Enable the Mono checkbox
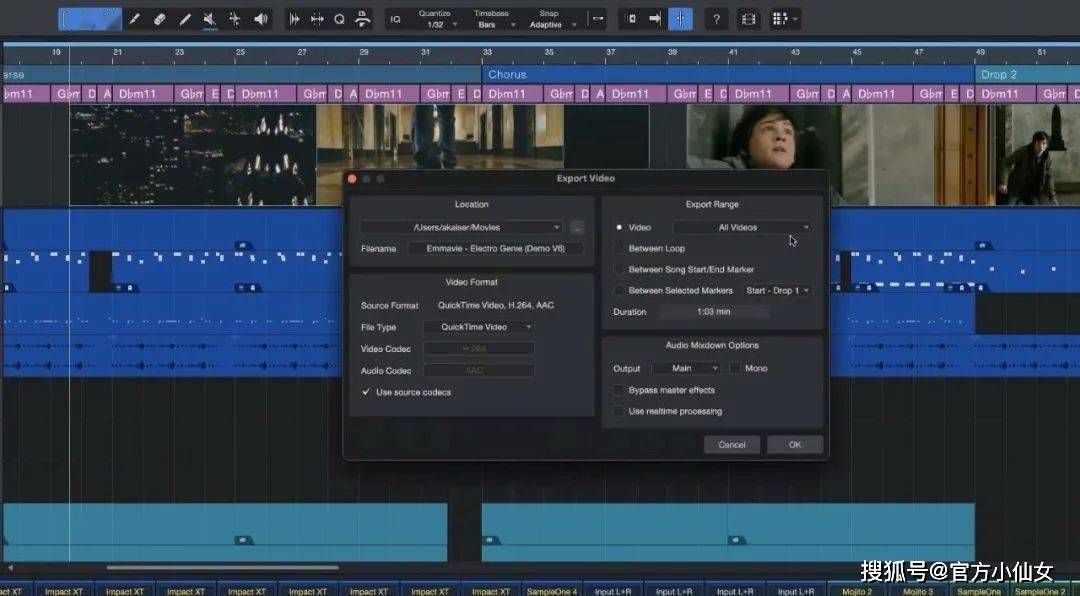 click(735, 369)
